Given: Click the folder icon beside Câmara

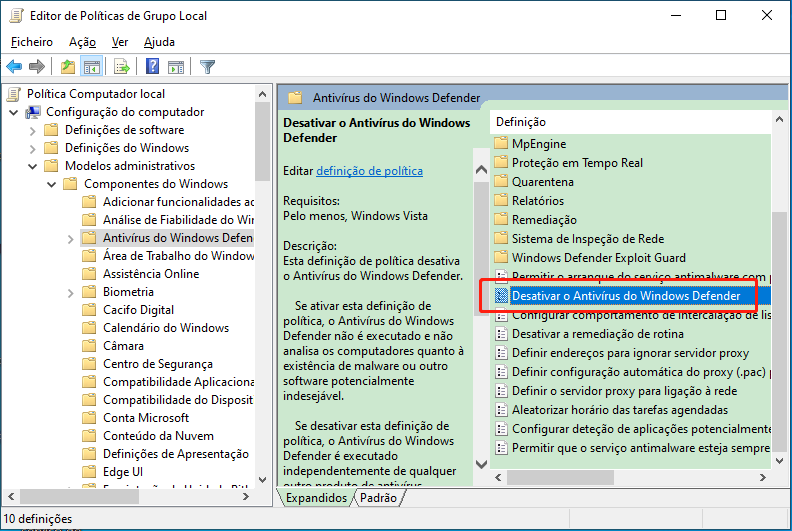Looking at the screenshot, I should click(x=89, y=346).
